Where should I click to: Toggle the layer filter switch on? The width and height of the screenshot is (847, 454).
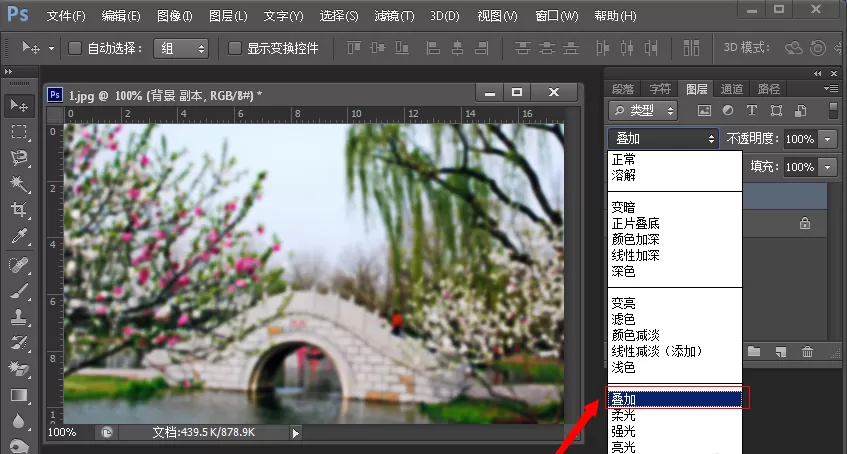[x=833, y=110]
